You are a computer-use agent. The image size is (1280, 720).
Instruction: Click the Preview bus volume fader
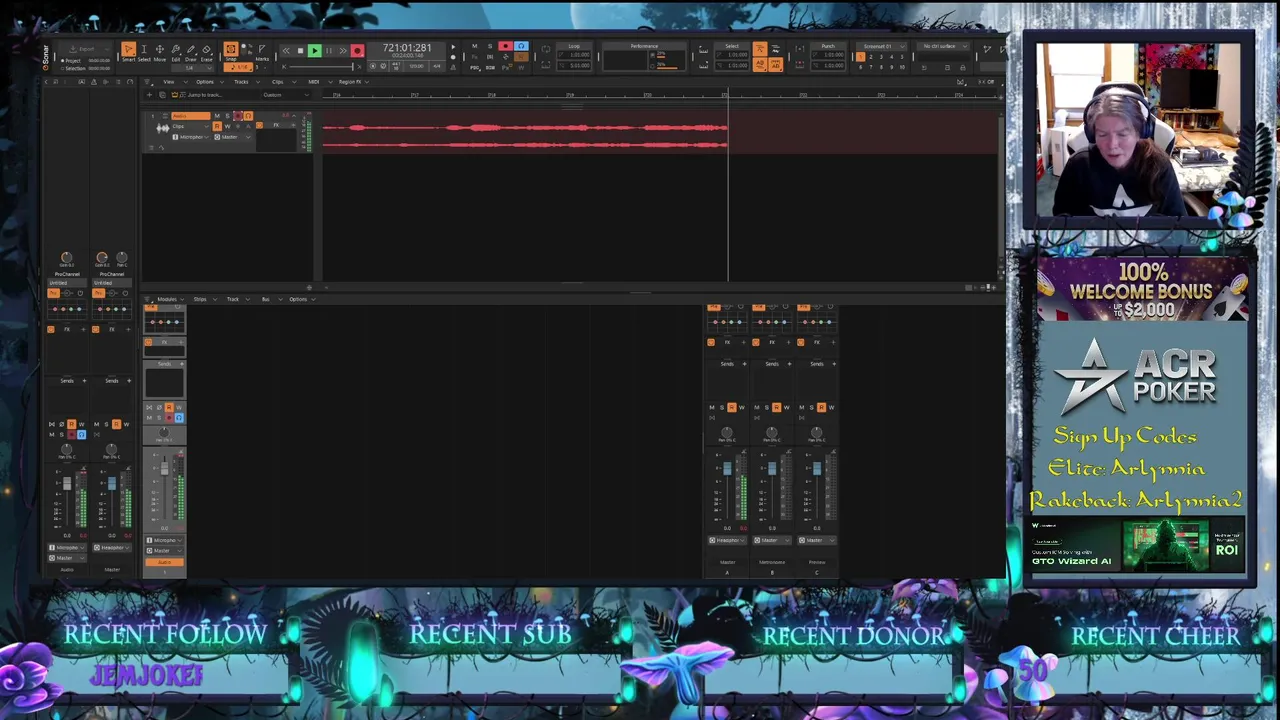(817, 468)
